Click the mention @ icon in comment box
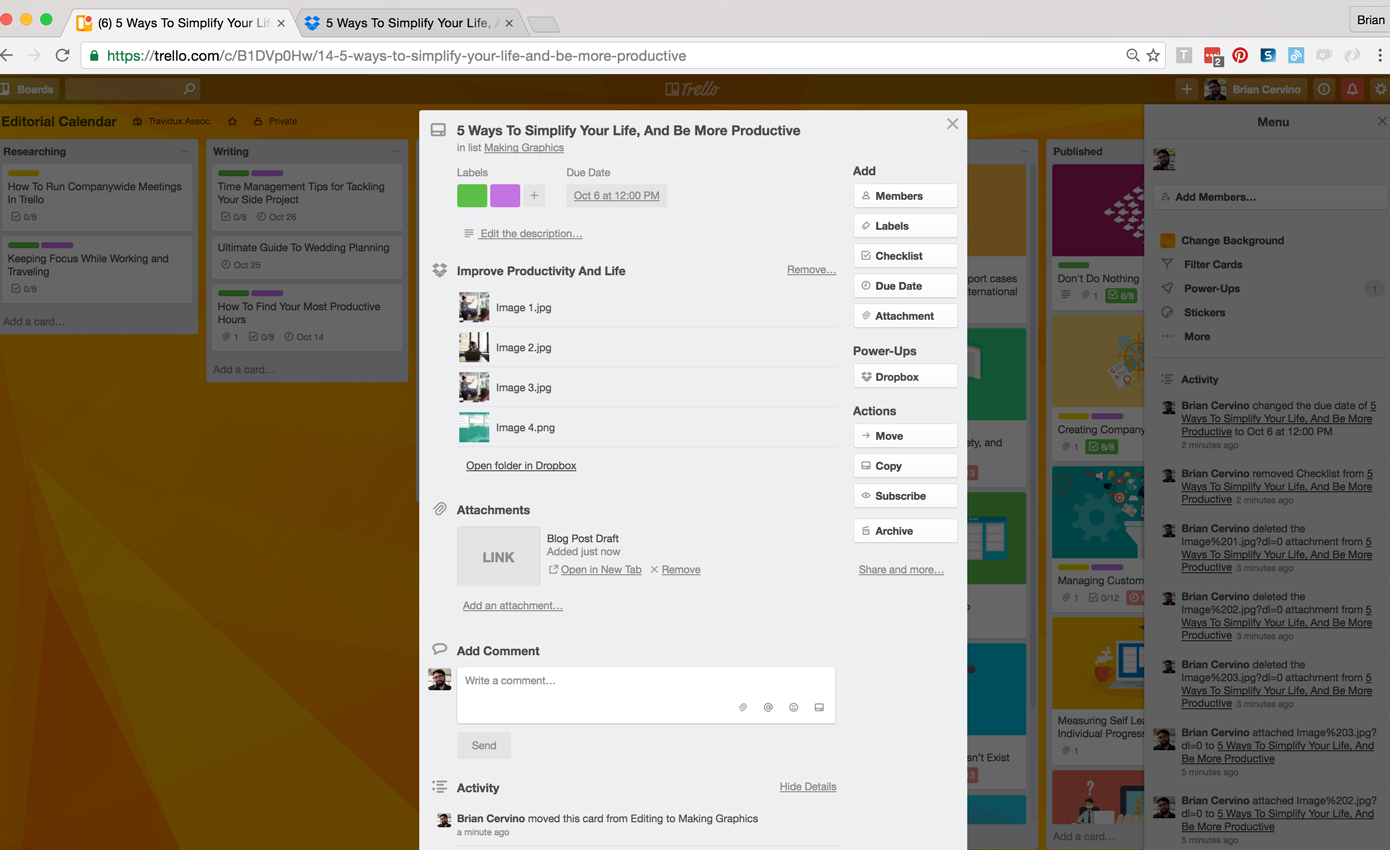Image resolution: width=1390 pixels, height=850 pixels. tap(768, 707)
